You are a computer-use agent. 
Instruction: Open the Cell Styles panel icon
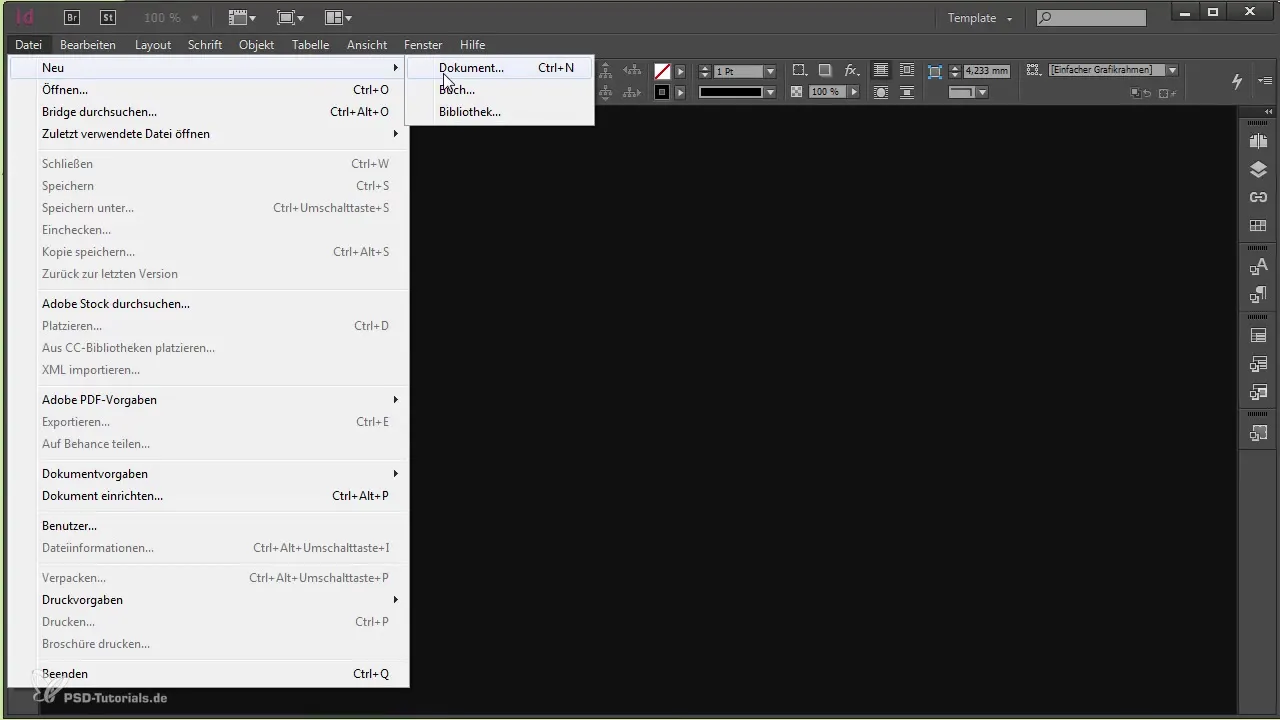tap(1258, 391)
